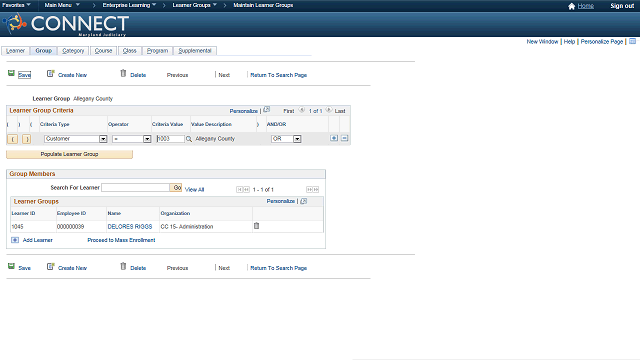The width and height of the screenshot is (640, 360).
Task: Click the Sign out link
Action: pyautogui.click(x=622, y=6)
